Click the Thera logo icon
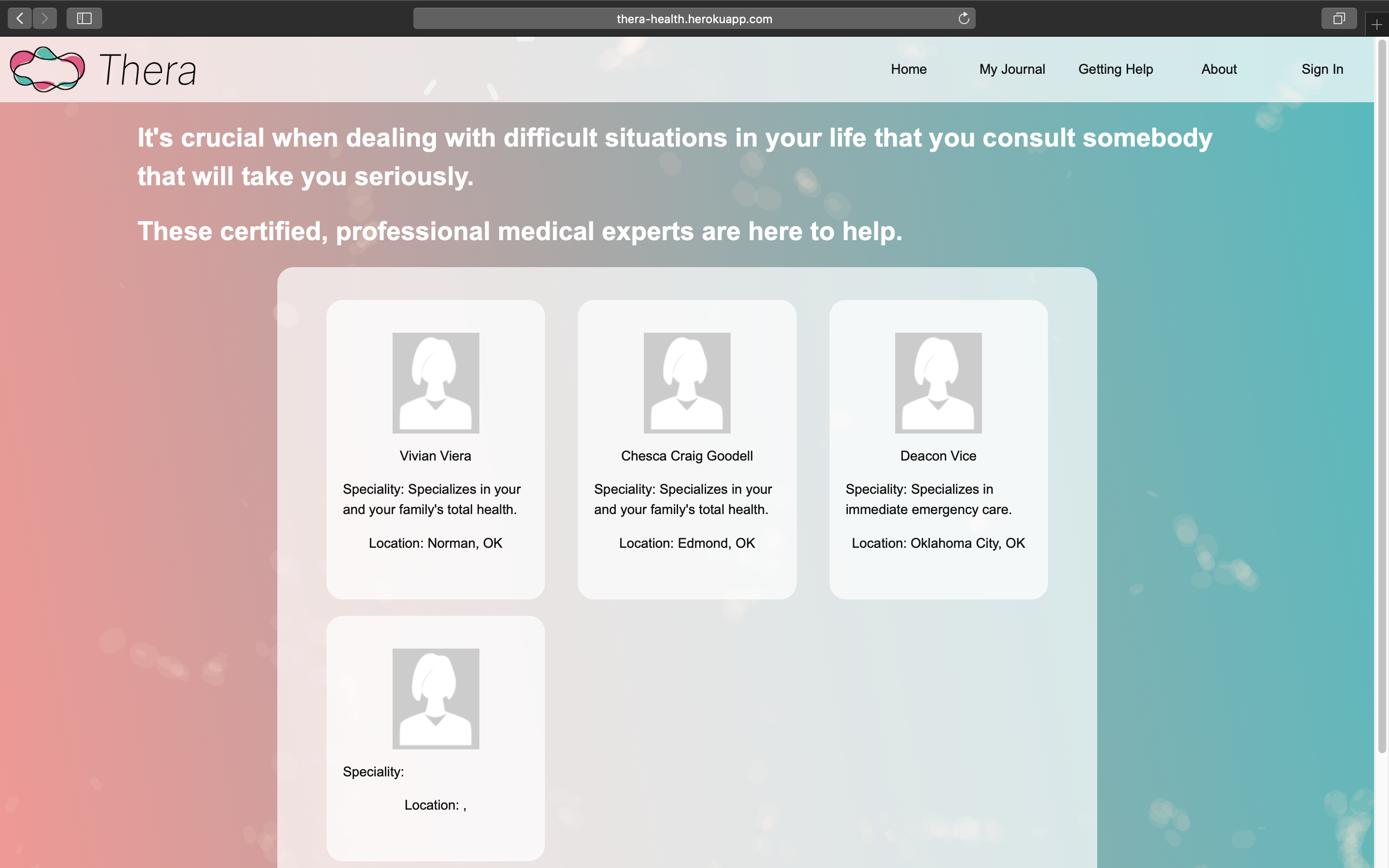This screenshot has width=1389, height=868. [x=47, y=69]
